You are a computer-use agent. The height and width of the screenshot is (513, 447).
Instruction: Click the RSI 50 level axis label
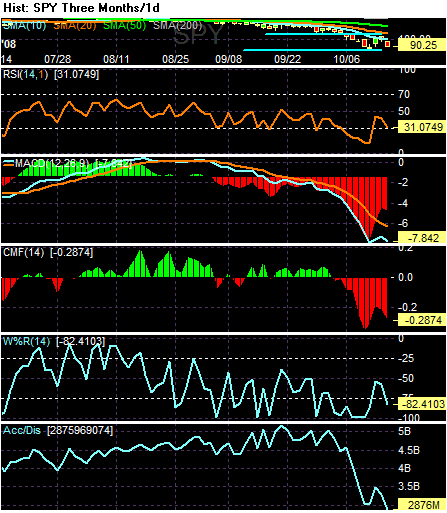click(404, 111)
